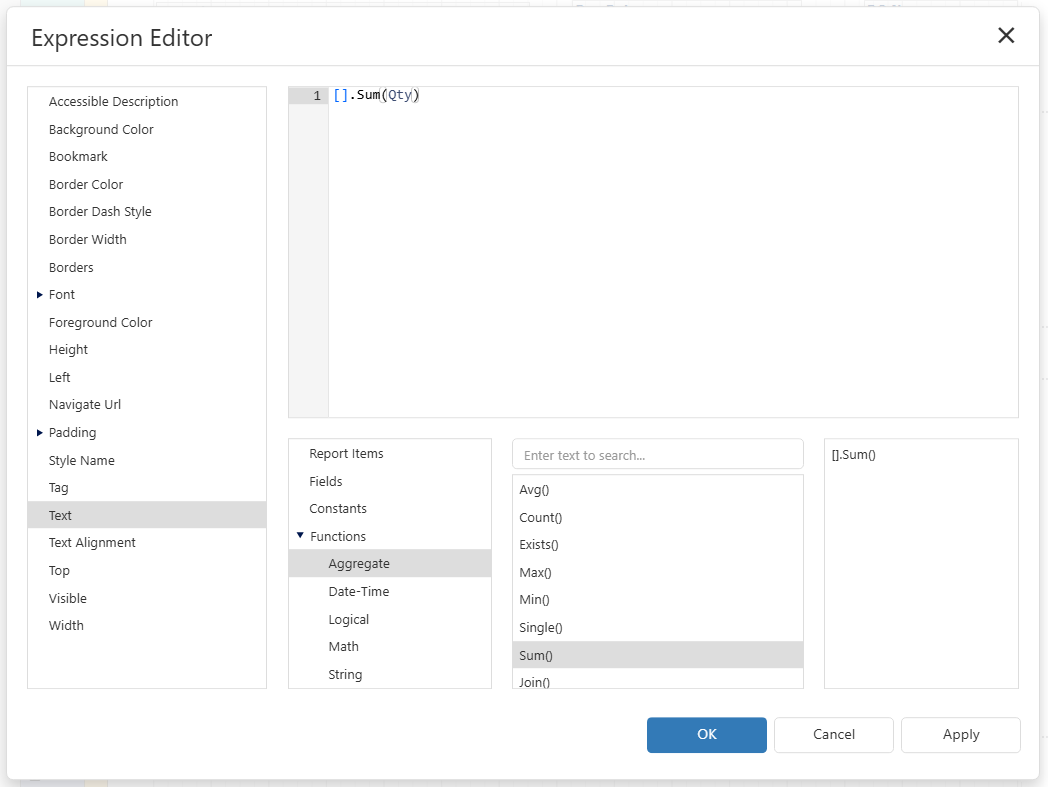The image size is (1048, 787).
Task: Select the Report Items category
Action: pos(346,454)
